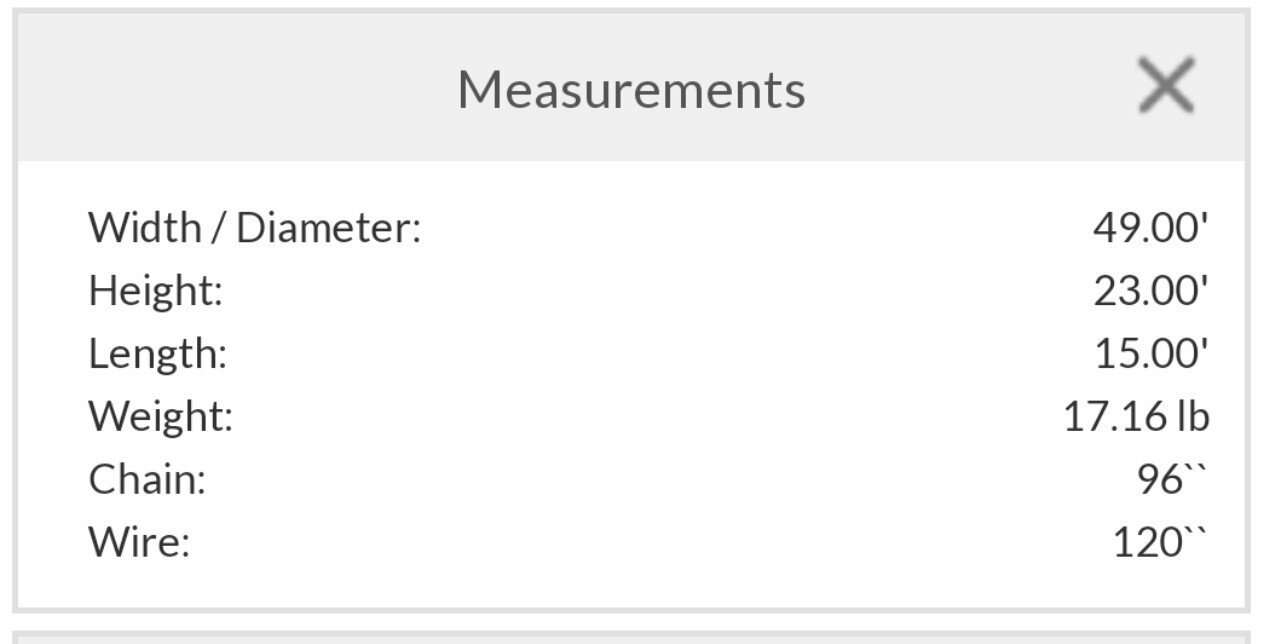
Task: Click the Wire label
Action: tap(139, 542)
